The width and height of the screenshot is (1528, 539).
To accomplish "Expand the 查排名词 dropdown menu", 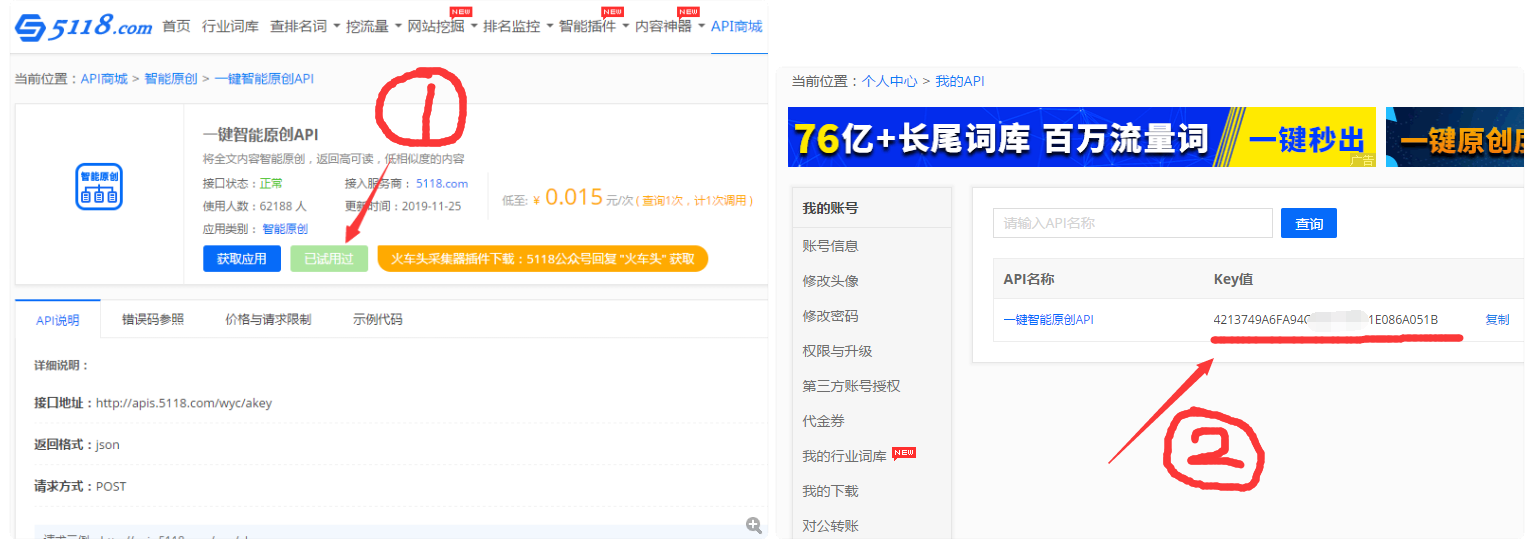I will [x=305, y=26].
